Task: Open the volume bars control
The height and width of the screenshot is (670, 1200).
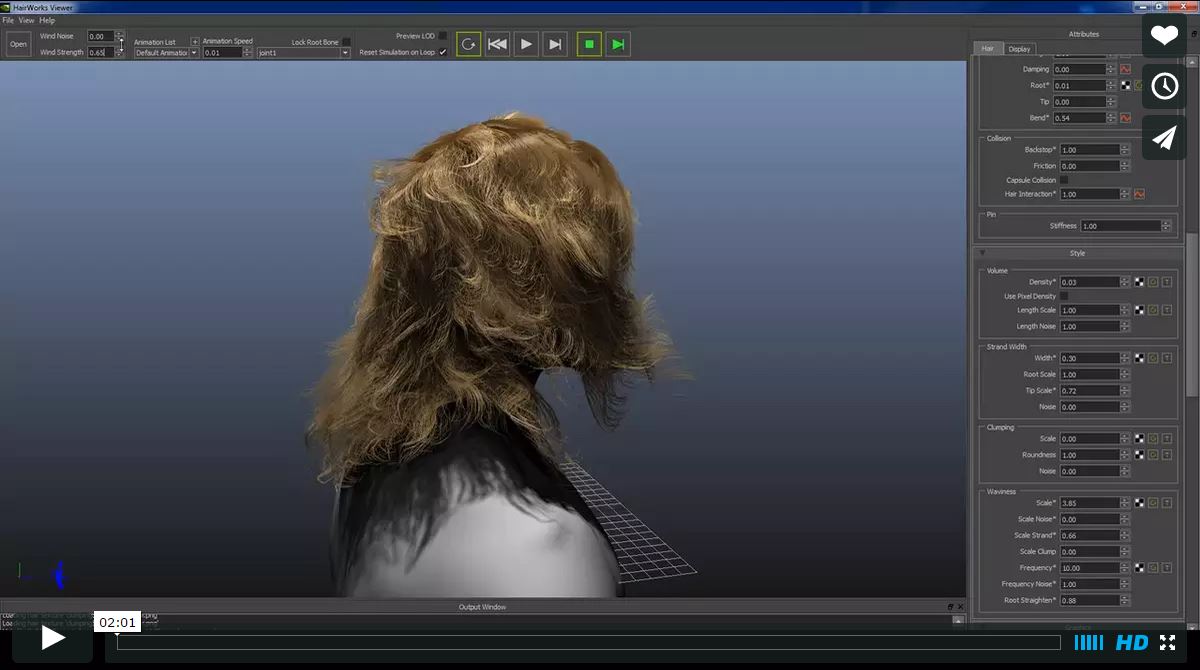Action: pyautogui.click(x=1089, y=642)
